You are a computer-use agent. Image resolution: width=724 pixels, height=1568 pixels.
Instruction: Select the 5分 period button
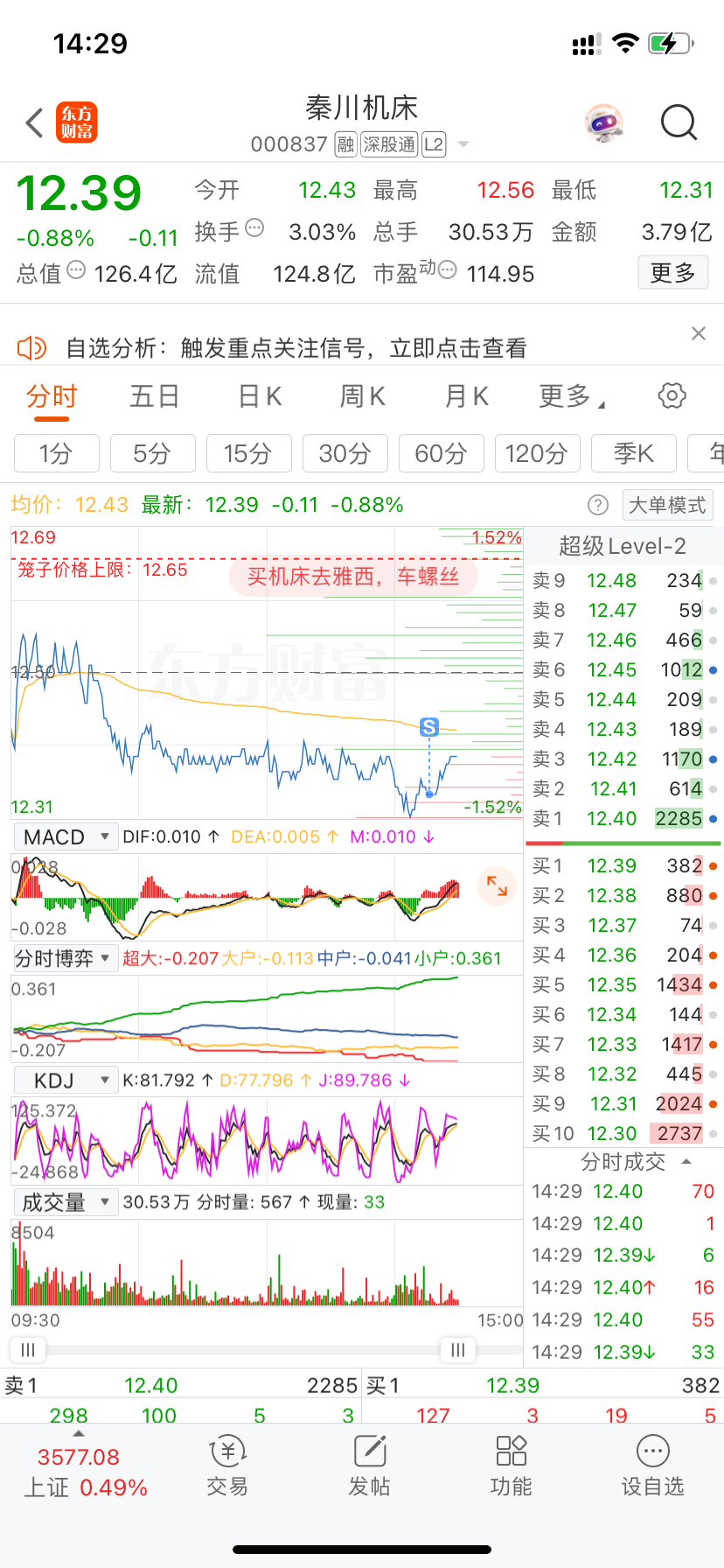[x=153, y=453]
